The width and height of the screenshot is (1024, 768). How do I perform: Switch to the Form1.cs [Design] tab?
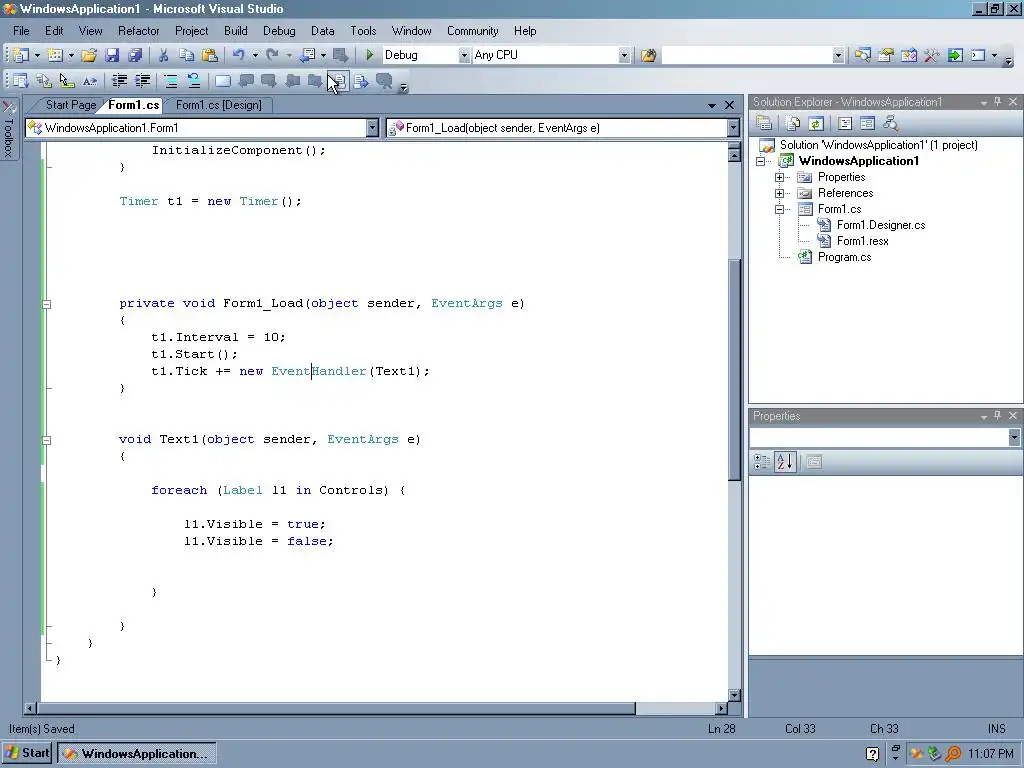tap(219, 105)
